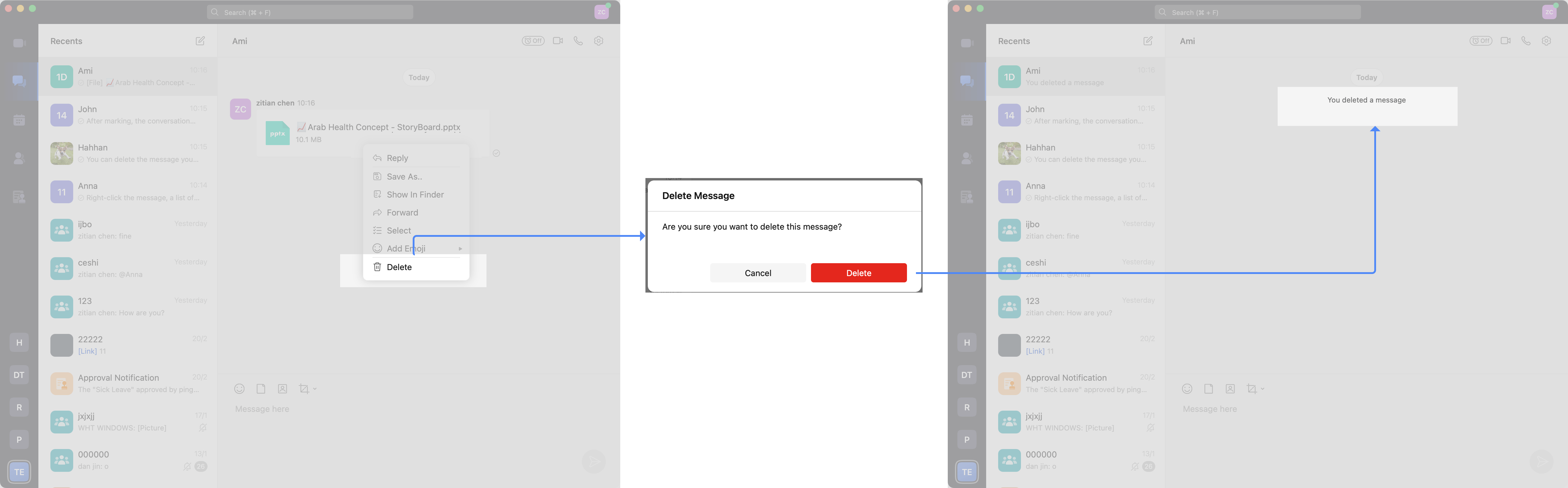Click Cancel in the Delete Message dialog
1568x488 pixels.
757,273
